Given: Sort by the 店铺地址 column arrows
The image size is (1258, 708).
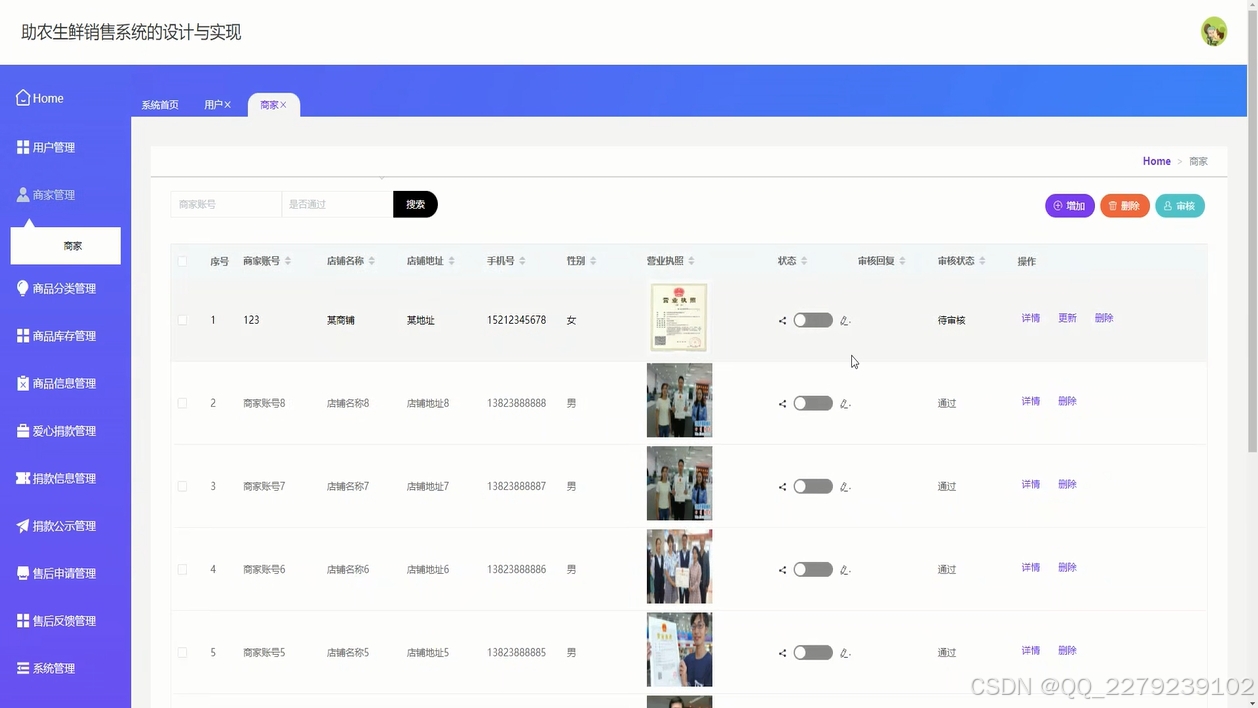Looking at the screenshot, I should [x=452, y=261].
